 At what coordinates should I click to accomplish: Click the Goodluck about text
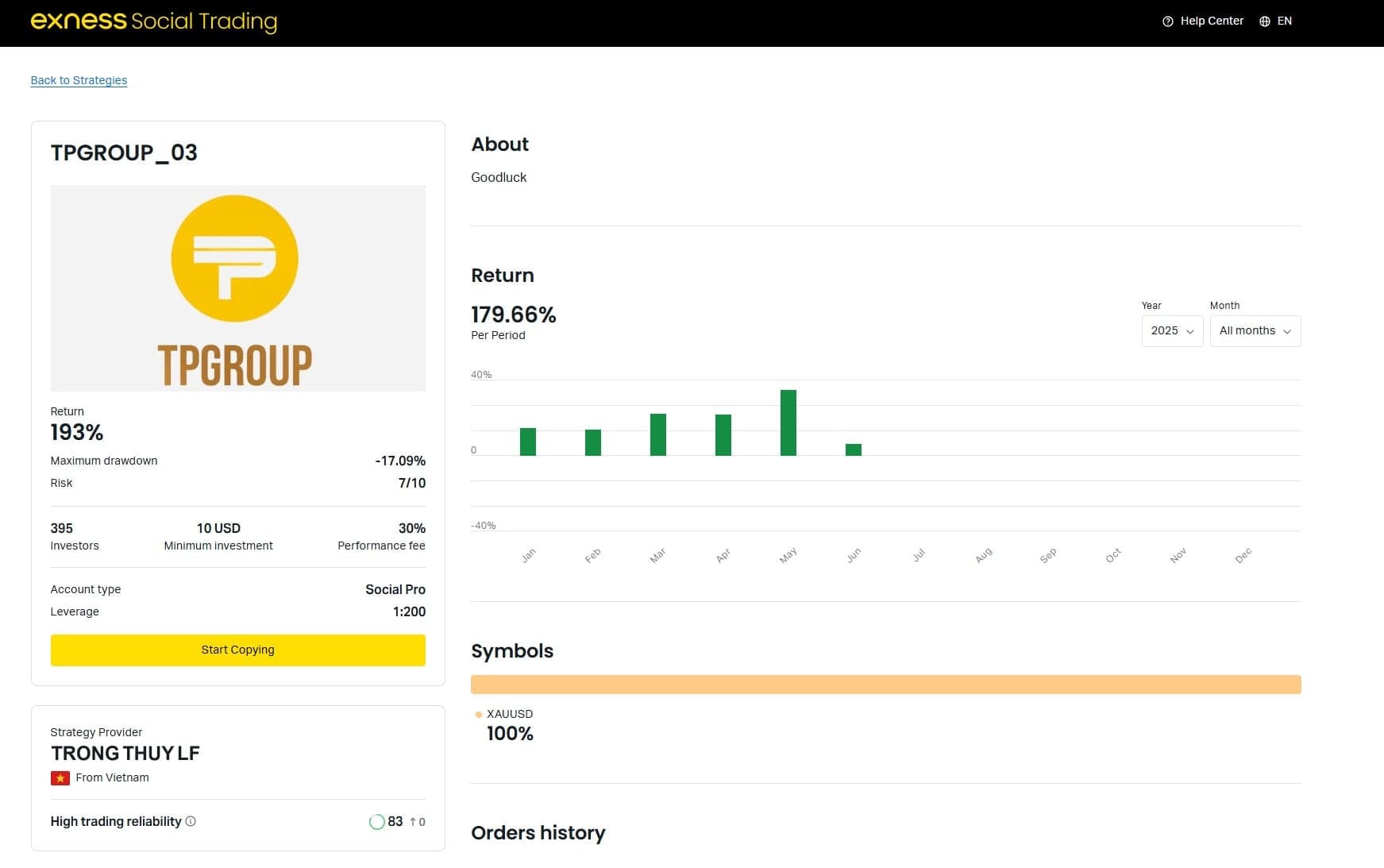499,177
